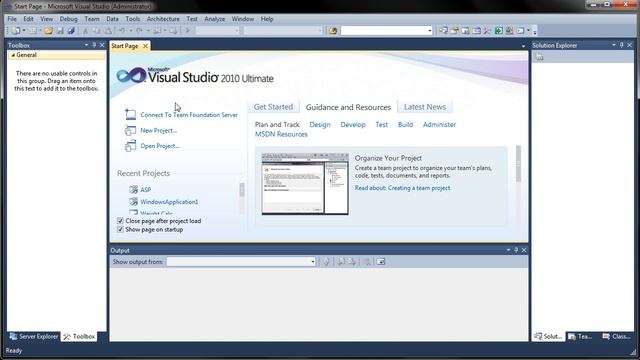Click the Redo toolbar icon
The height and width of the screenshot is (360, 640).
(x=139, y=31)
